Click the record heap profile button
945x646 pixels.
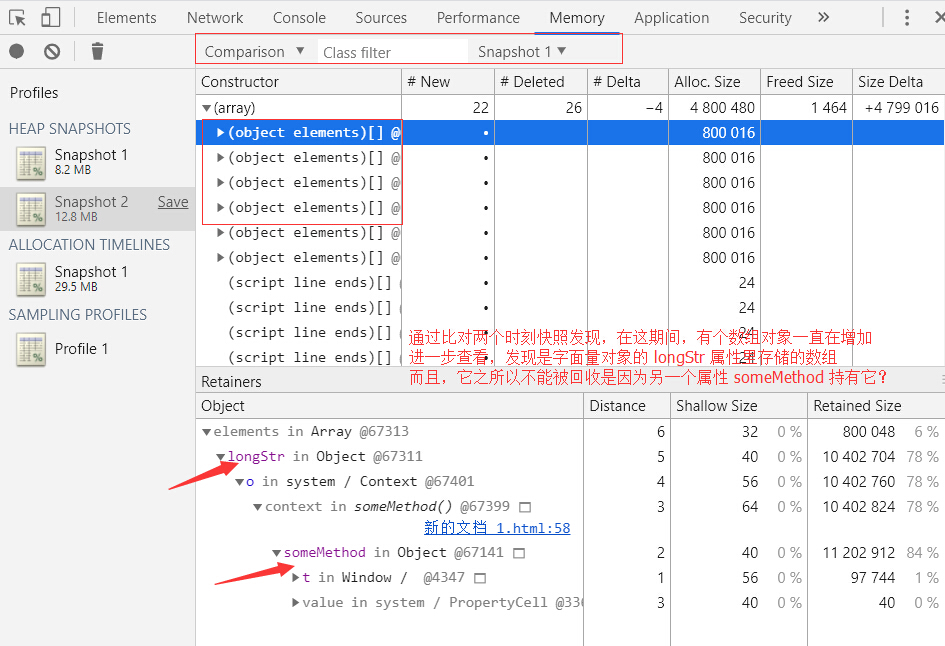(x=17, y=52)
